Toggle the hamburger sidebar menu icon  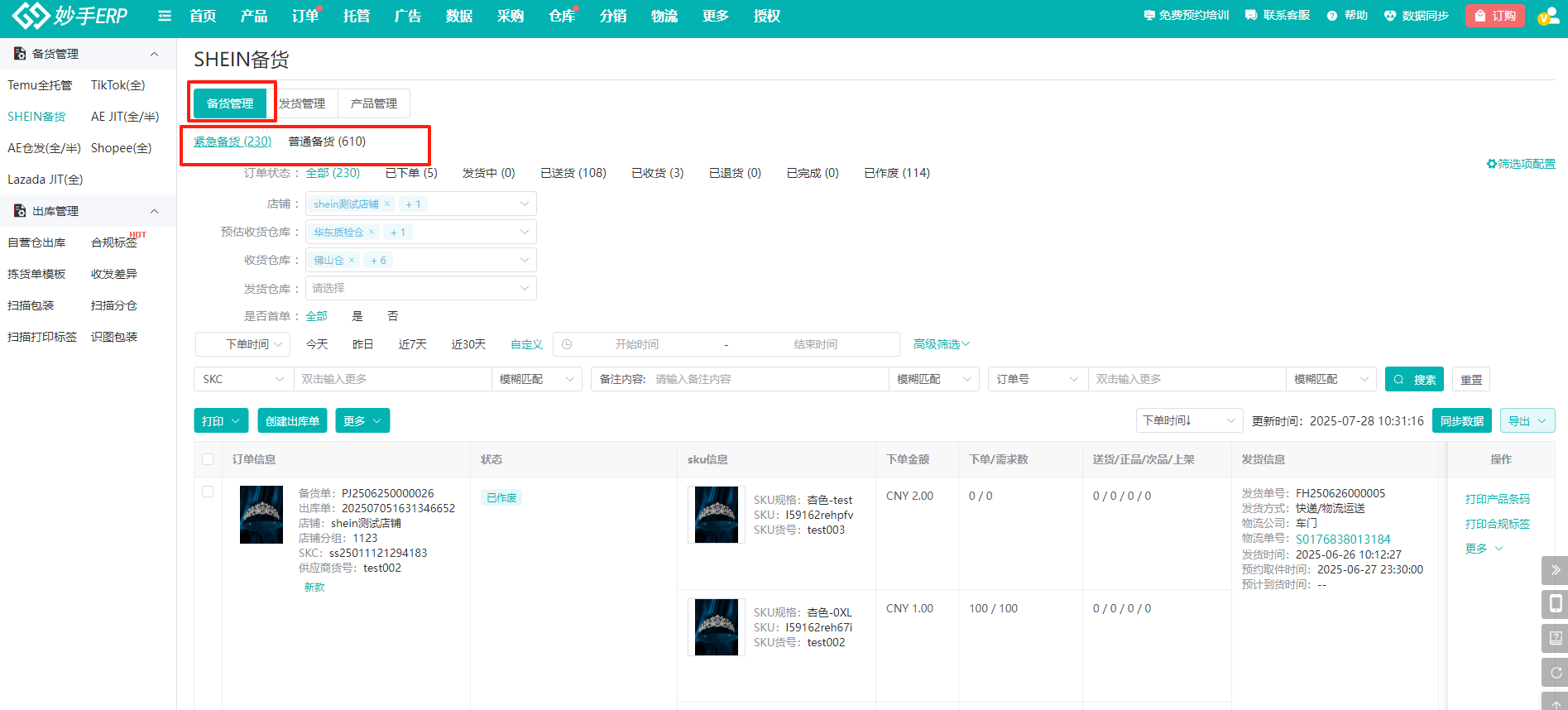(x=165, y=16)
